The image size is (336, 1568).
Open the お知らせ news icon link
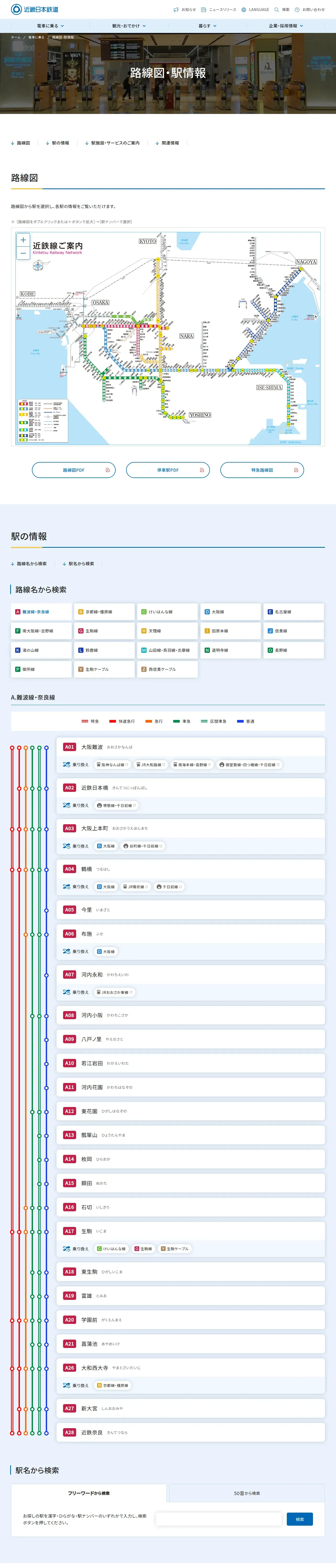pos(185,10)
